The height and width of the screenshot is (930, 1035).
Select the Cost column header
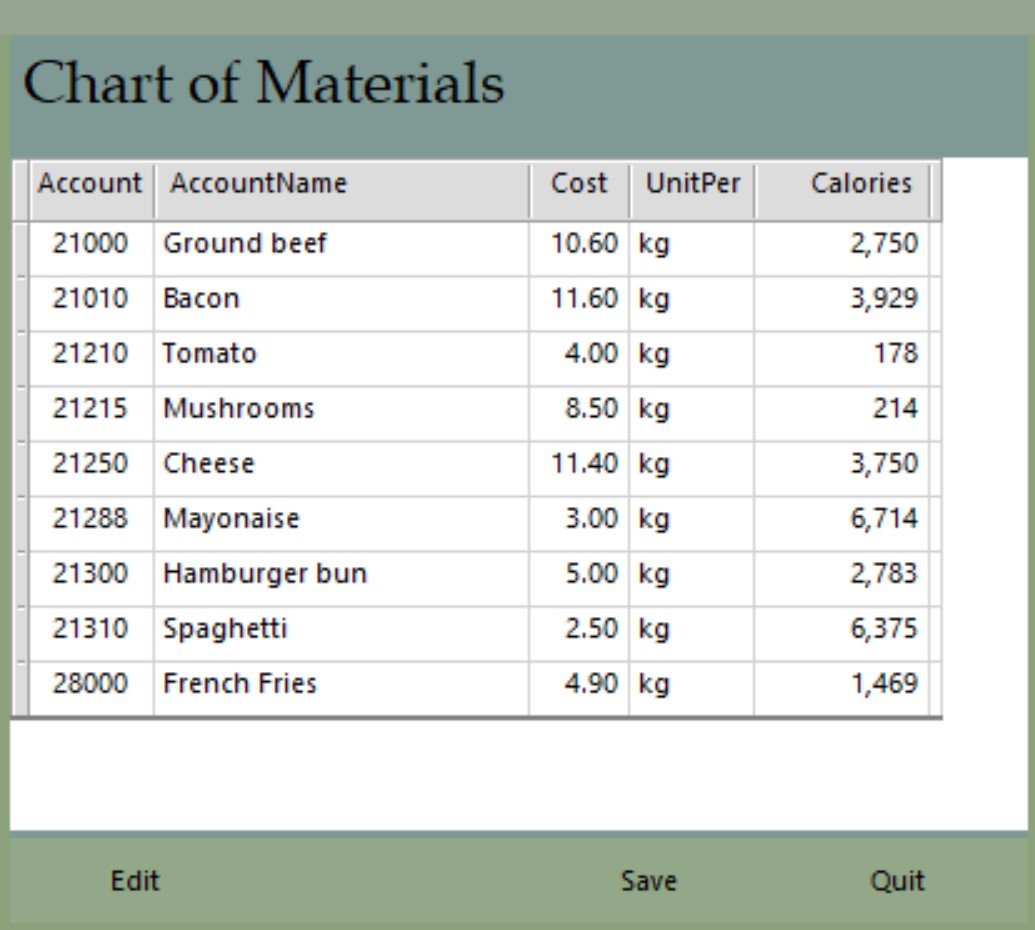(579, 184)
